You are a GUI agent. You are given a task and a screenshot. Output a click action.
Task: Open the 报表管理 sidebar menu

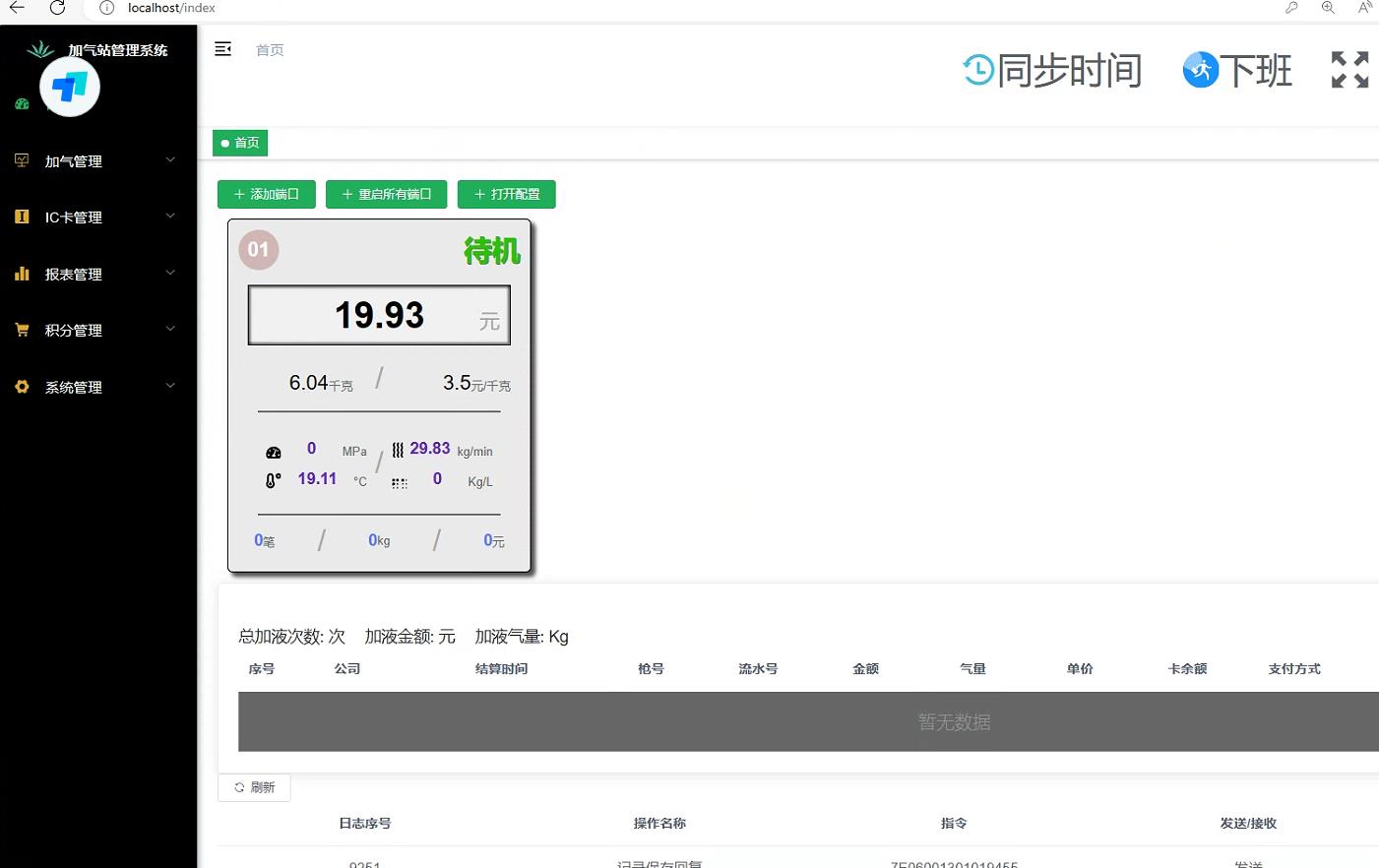click(98, 274)
